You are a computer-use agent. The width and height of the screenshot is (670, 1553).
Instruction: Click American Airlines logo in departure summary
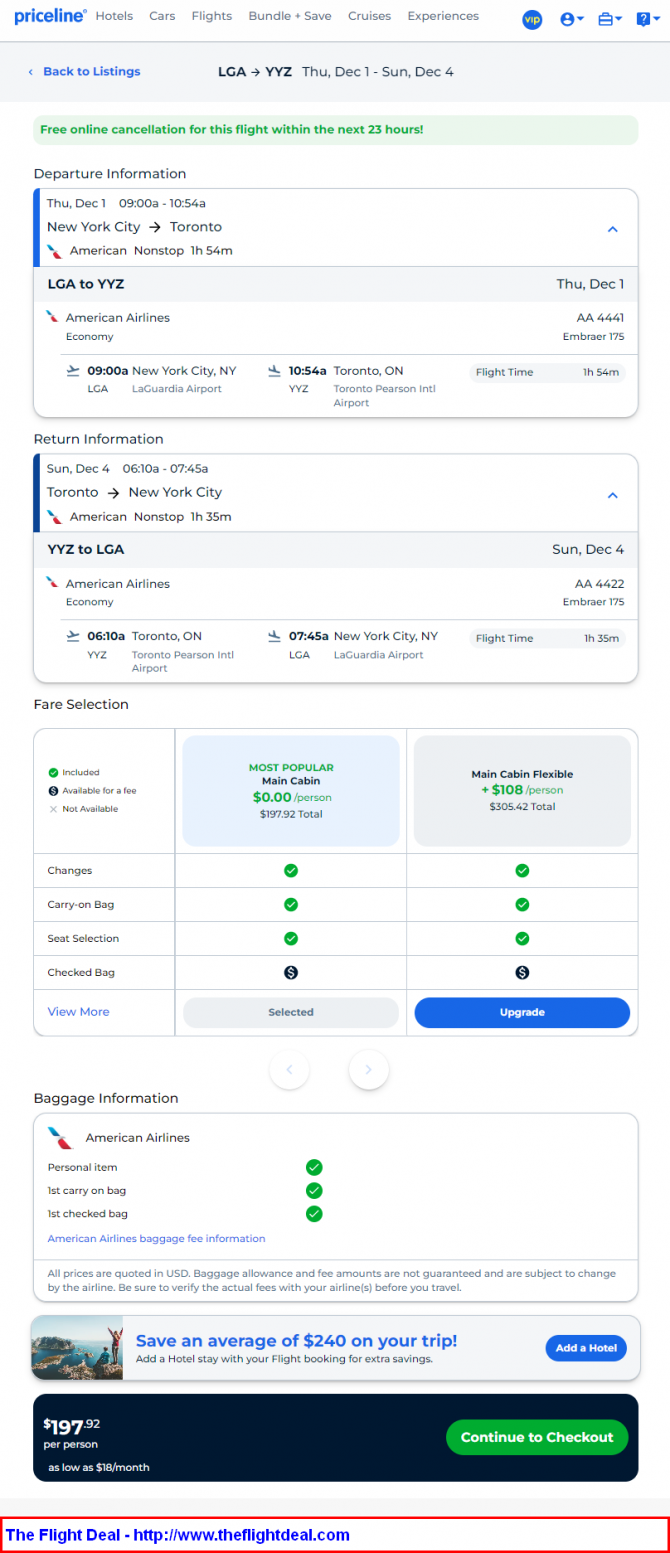(54, 250)
